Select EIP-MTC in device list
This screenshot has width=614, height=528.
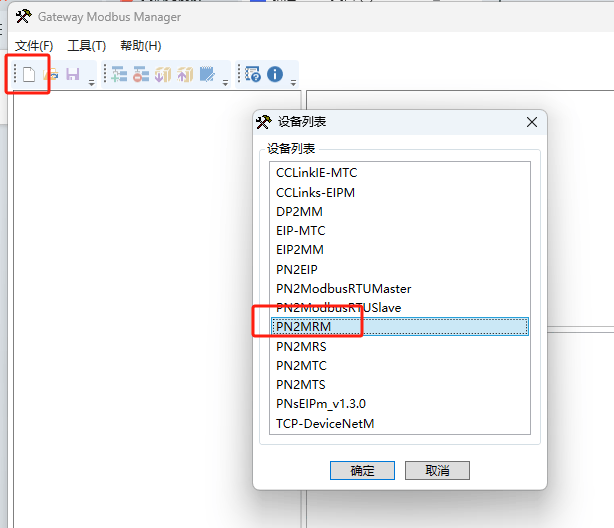click(400, 231)
